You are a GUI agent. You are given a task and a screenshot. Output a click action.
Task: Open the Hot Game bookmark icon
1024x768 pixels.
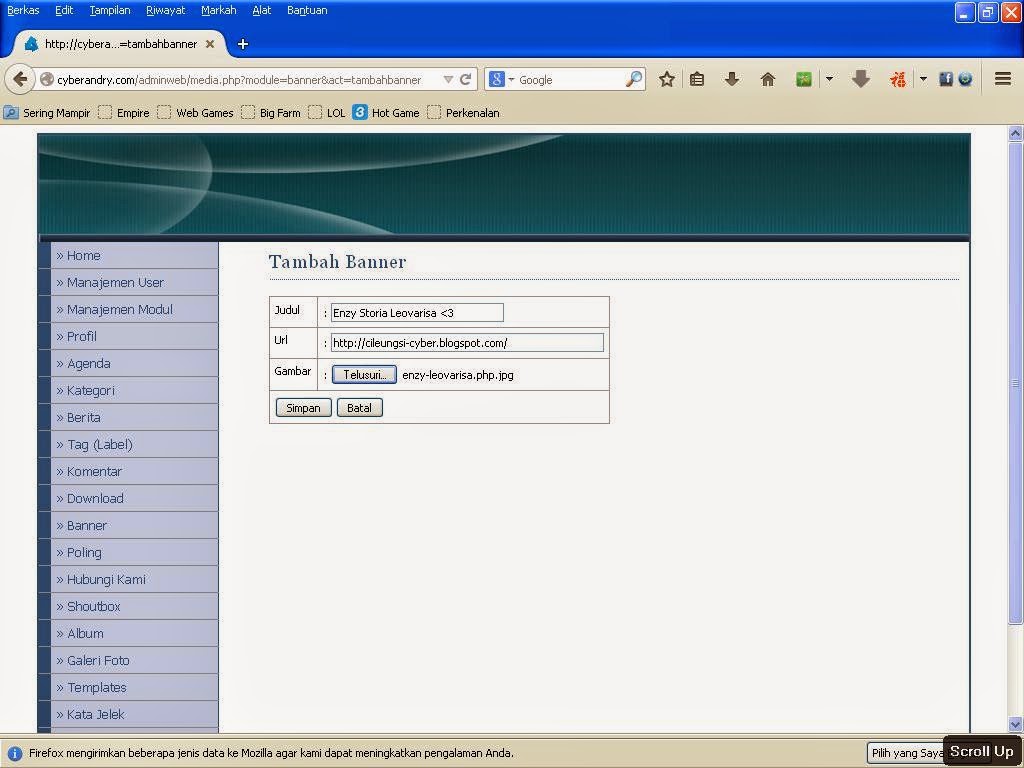360,112
